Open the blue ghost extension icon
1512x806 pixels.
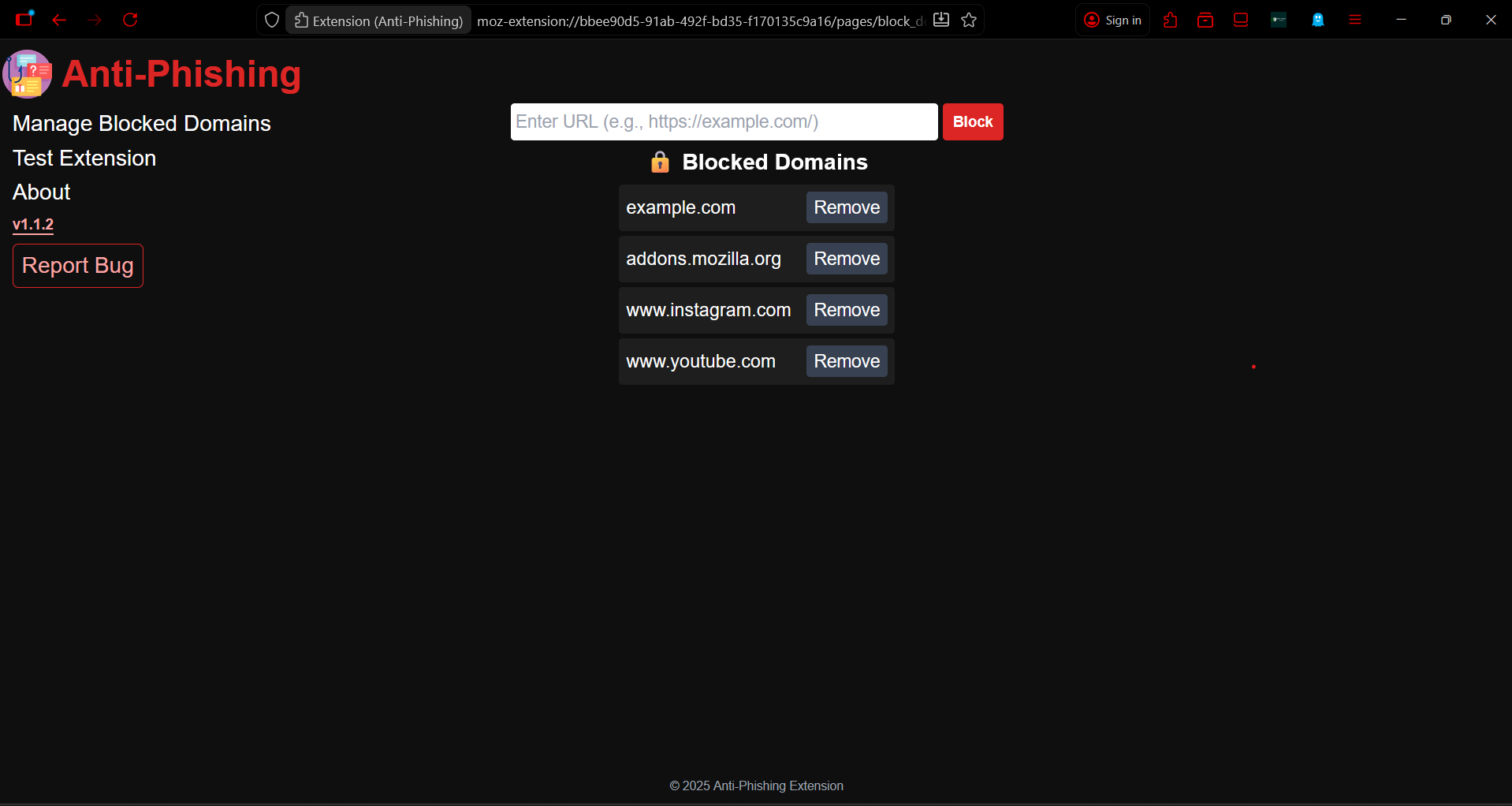click(1317, 21)
